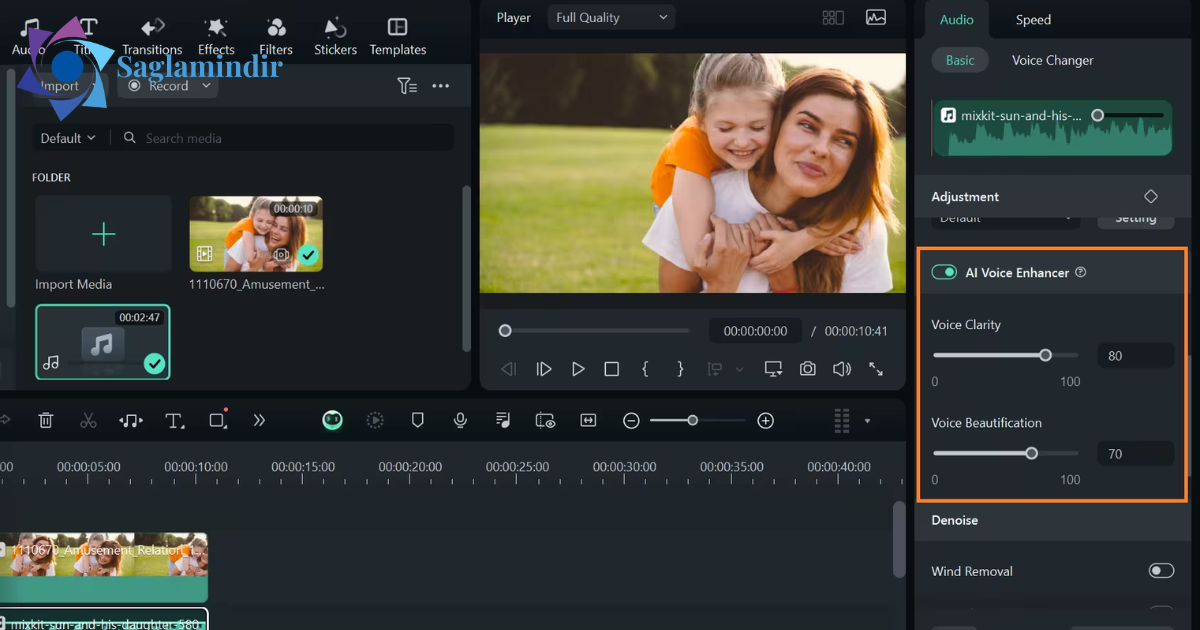
Task: Click the mixkit-sun-and waveform preview
Action: click(x=1051, y=128)
